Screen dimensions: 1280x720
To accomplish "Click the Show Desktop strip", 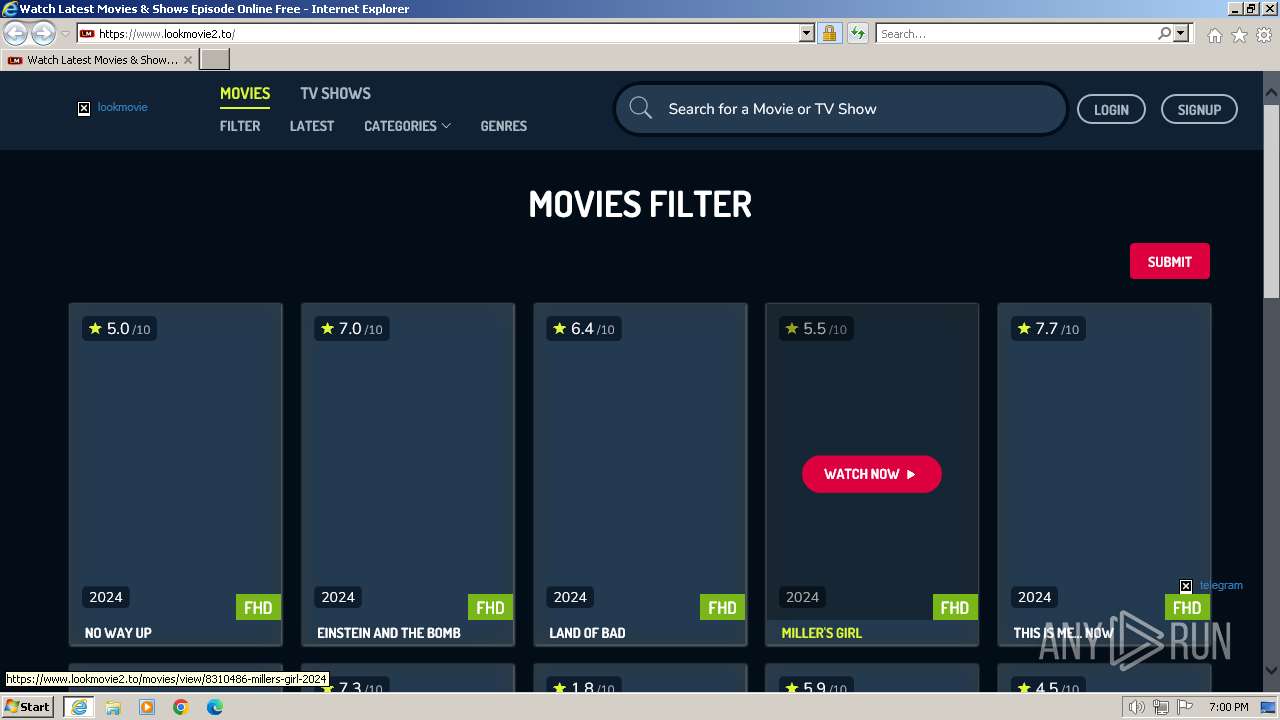I will tap(1270, 707).
